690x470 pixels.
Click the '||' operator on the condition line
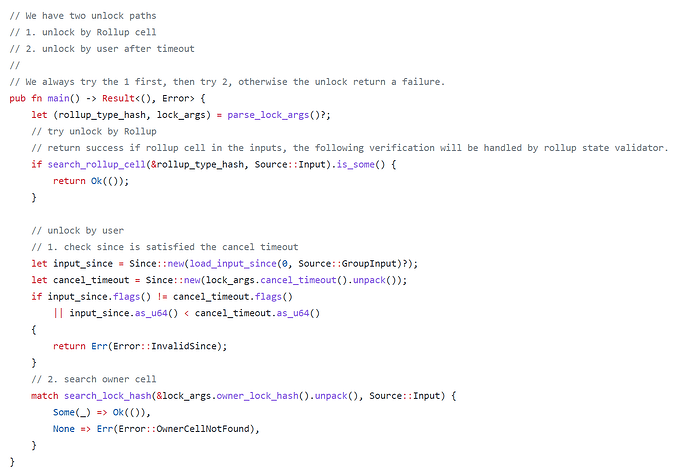point(59,313)
